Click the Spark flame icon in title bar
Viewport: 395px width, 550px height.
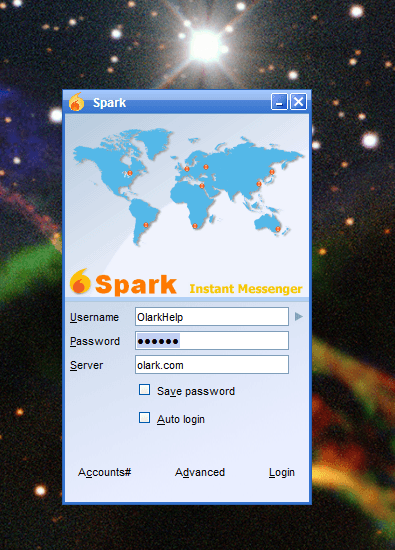(76, 102)
